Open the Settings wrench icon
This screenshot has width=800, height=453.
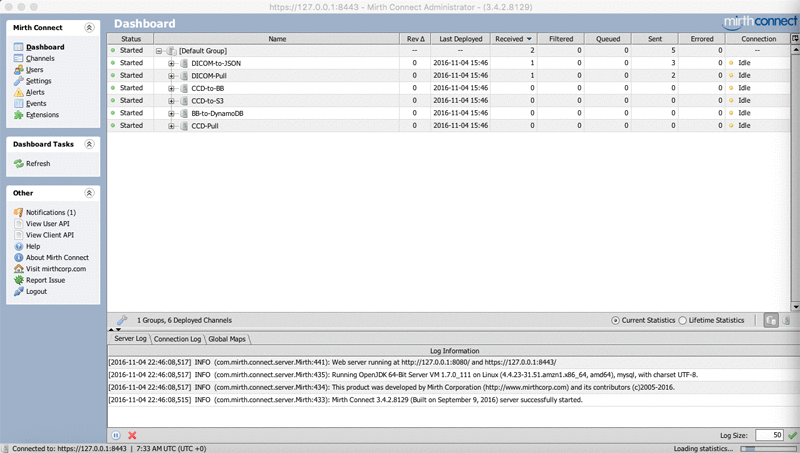18,81
